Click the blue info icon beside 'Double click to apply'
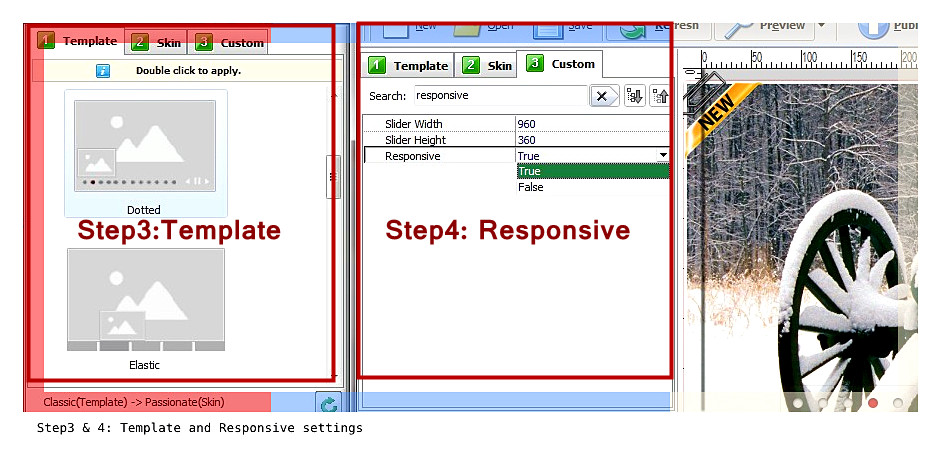Screen dimensions: 942x474 (x=103, y=71)
